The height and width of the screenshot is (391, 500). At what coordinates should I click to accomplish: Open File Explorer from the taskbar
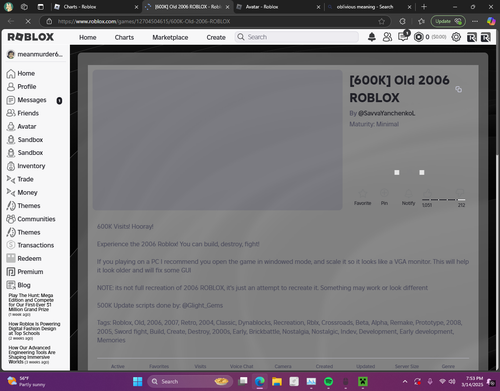(277, 381)
